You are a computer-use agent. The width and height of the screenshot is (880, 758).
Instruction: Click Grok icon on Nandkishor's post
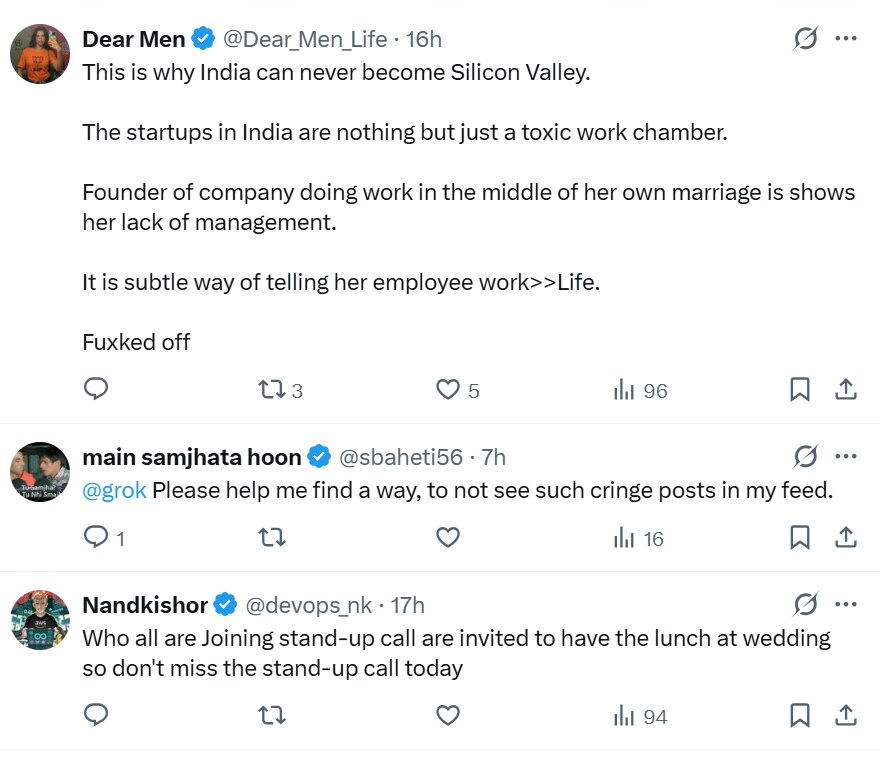click(x=805, y=605)
